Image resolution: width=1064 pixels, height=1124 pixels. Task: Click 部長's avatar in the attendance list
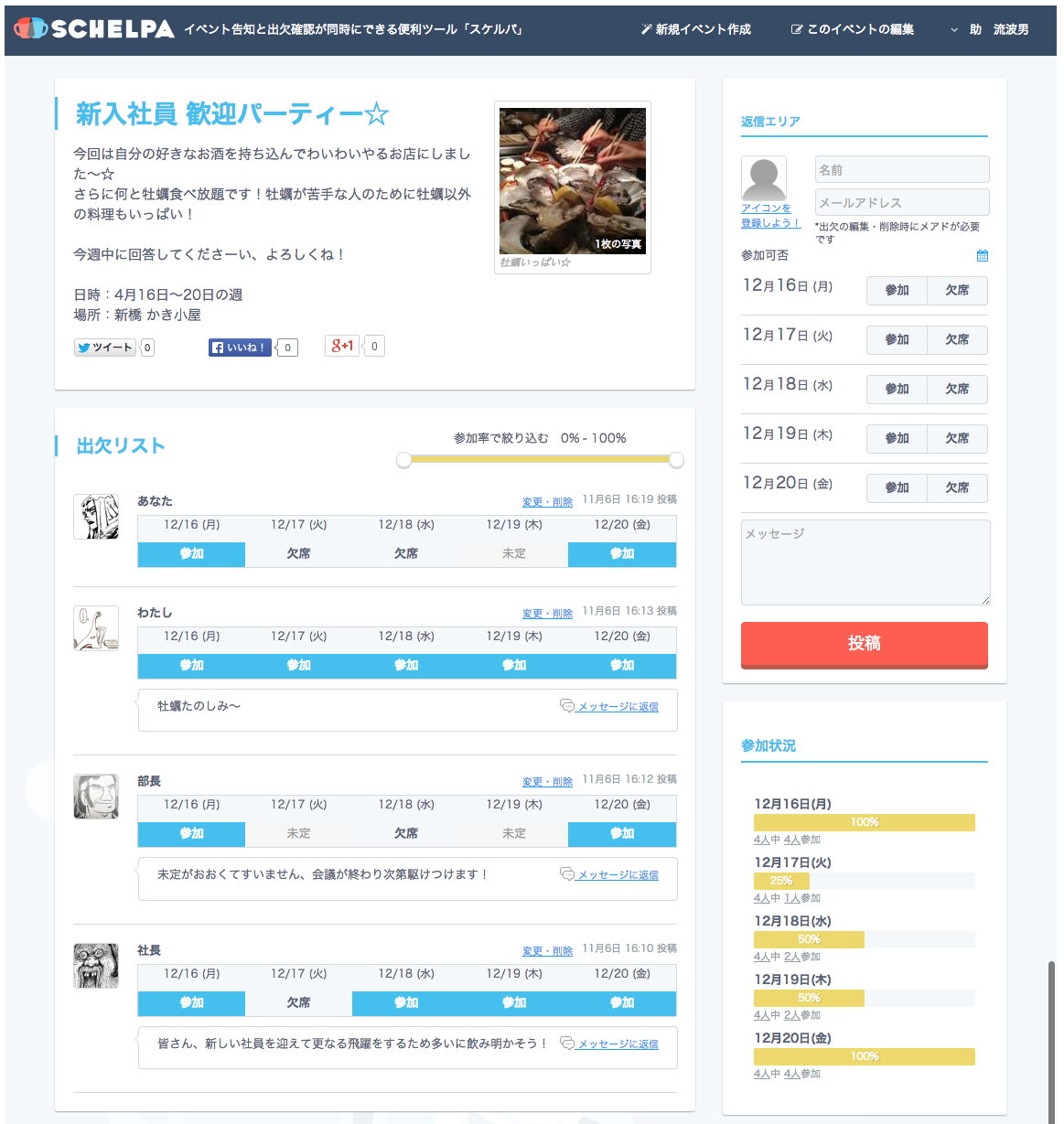point(96,797)
